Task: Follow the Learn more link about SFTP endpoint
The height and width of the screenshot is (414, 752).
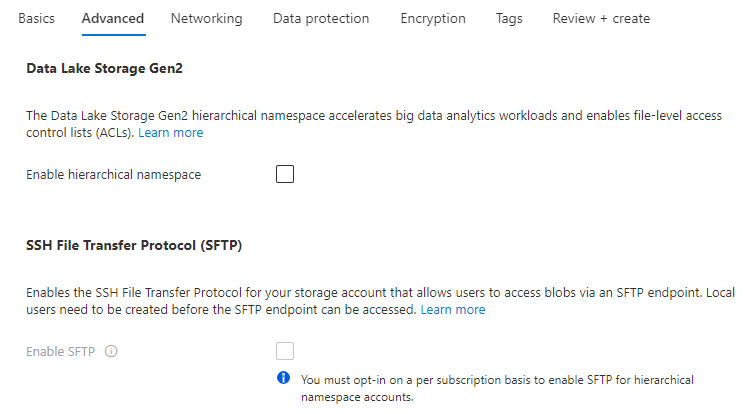Action: coord(453,310)
